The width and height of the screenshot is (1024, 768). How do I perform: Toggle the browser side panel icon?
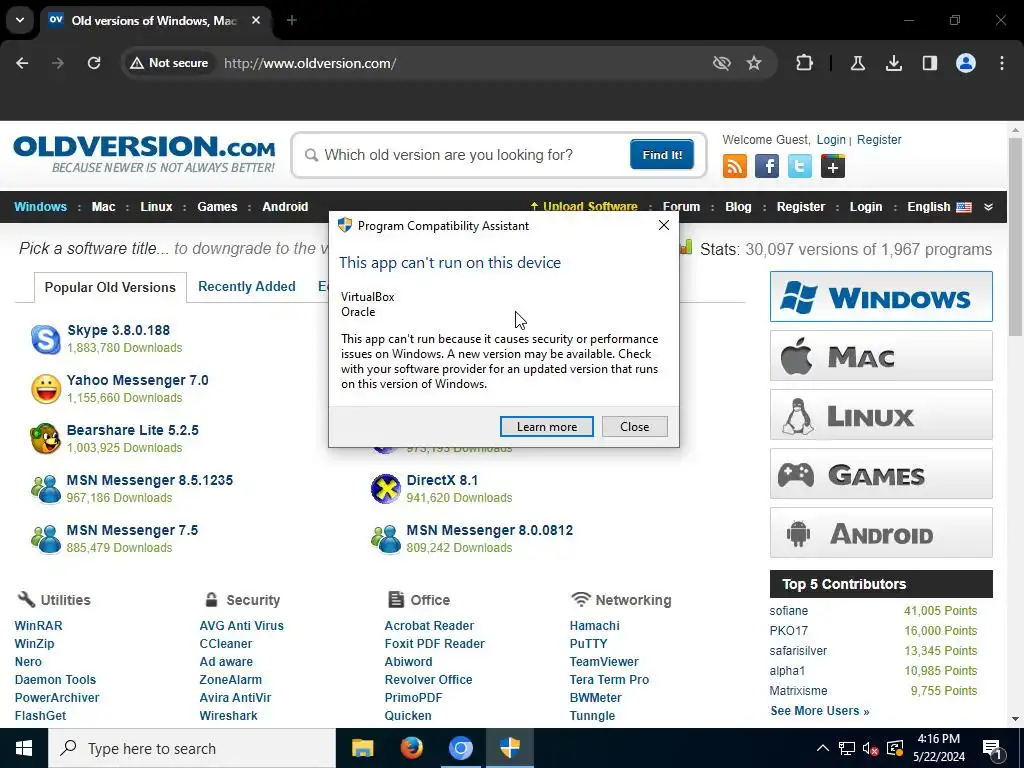pos(929,63)
